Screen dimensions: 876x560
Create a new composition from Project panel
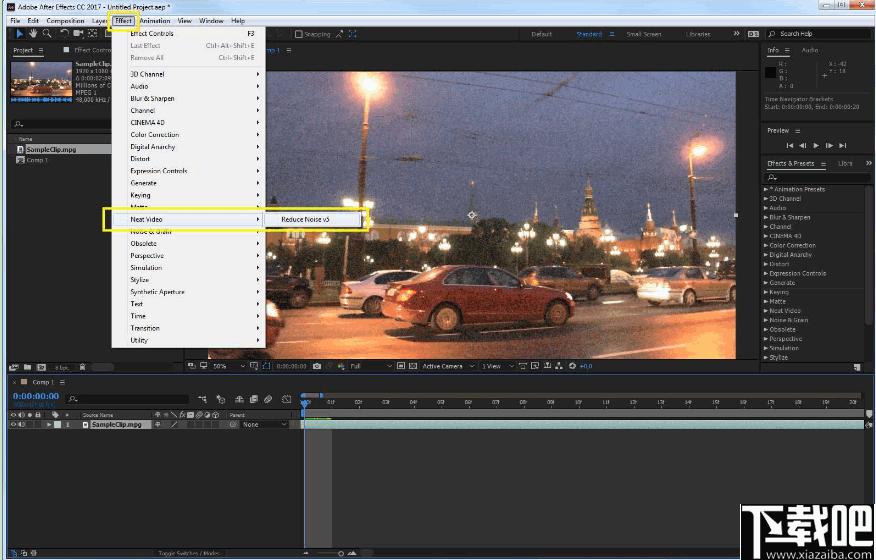[x=41, y=367]
